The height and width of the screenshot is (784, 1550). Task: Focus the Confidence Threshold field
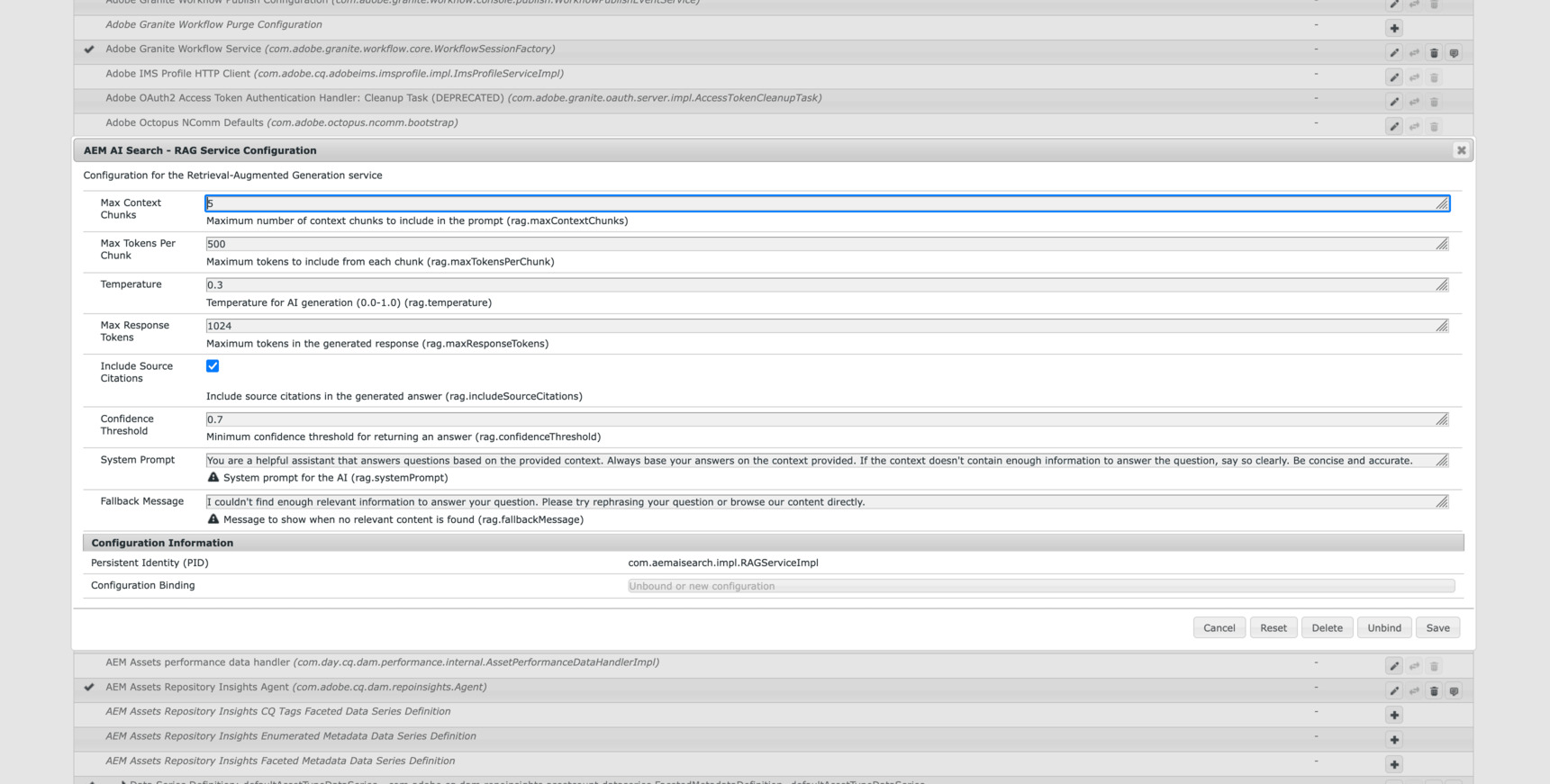827,419
